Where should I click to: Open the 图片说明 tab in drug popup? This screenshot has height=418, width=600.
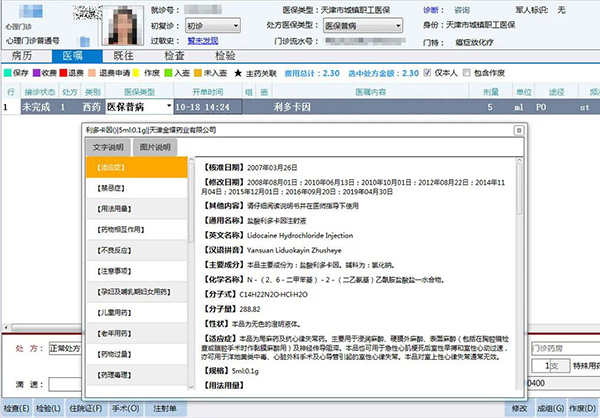pyautogui.click(x=155, y=148)
